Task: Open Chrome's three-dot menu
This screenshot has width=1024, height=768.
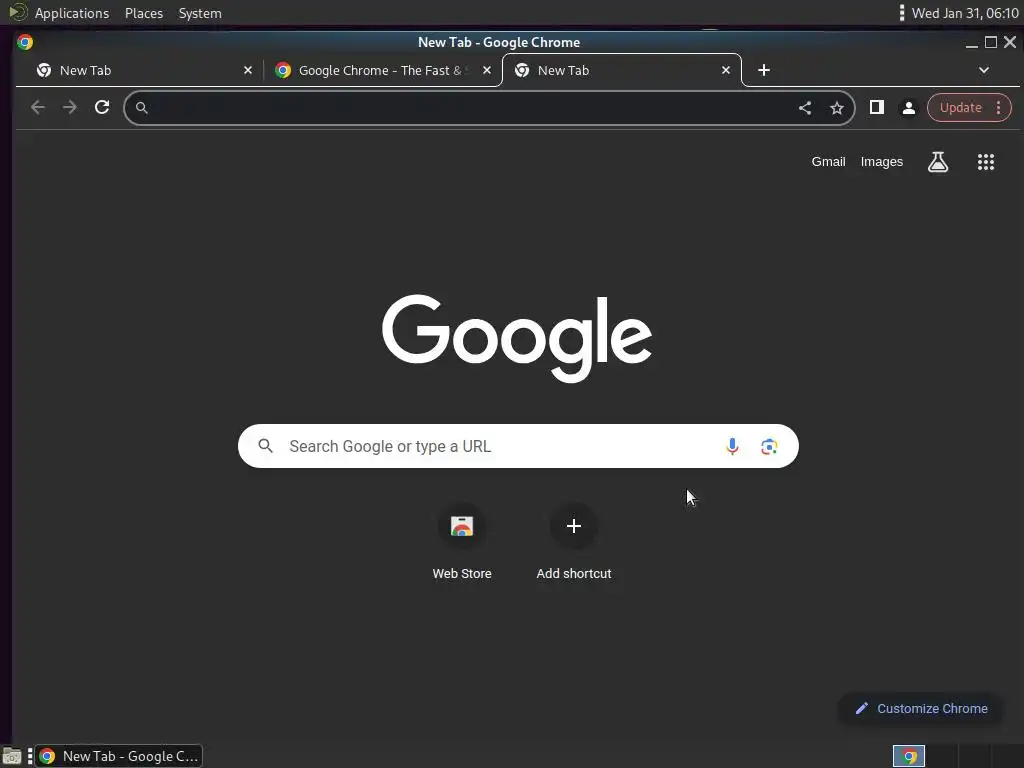Action: coord(998,108)
